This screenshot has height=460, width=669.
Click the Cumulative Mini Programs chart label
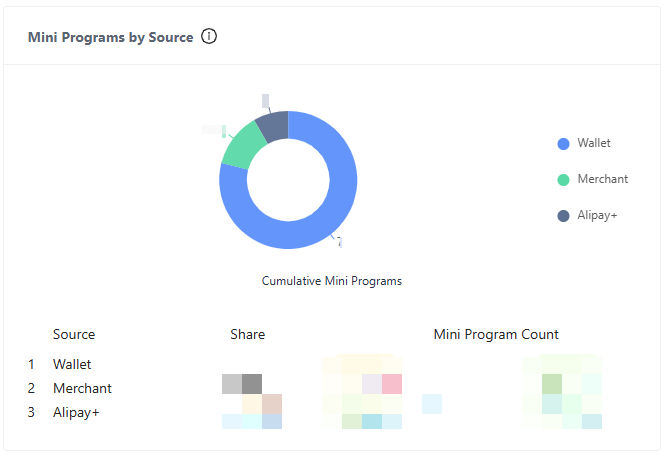332,281
